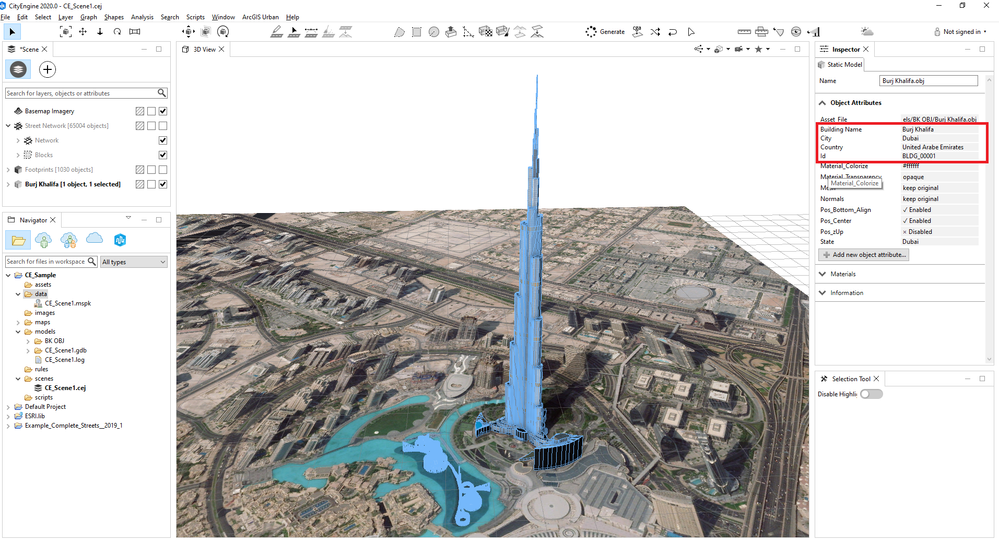The height and width of the screenshot is (543, 999).
Task: Click the add layer plus icon
Action: coord(47,69)
